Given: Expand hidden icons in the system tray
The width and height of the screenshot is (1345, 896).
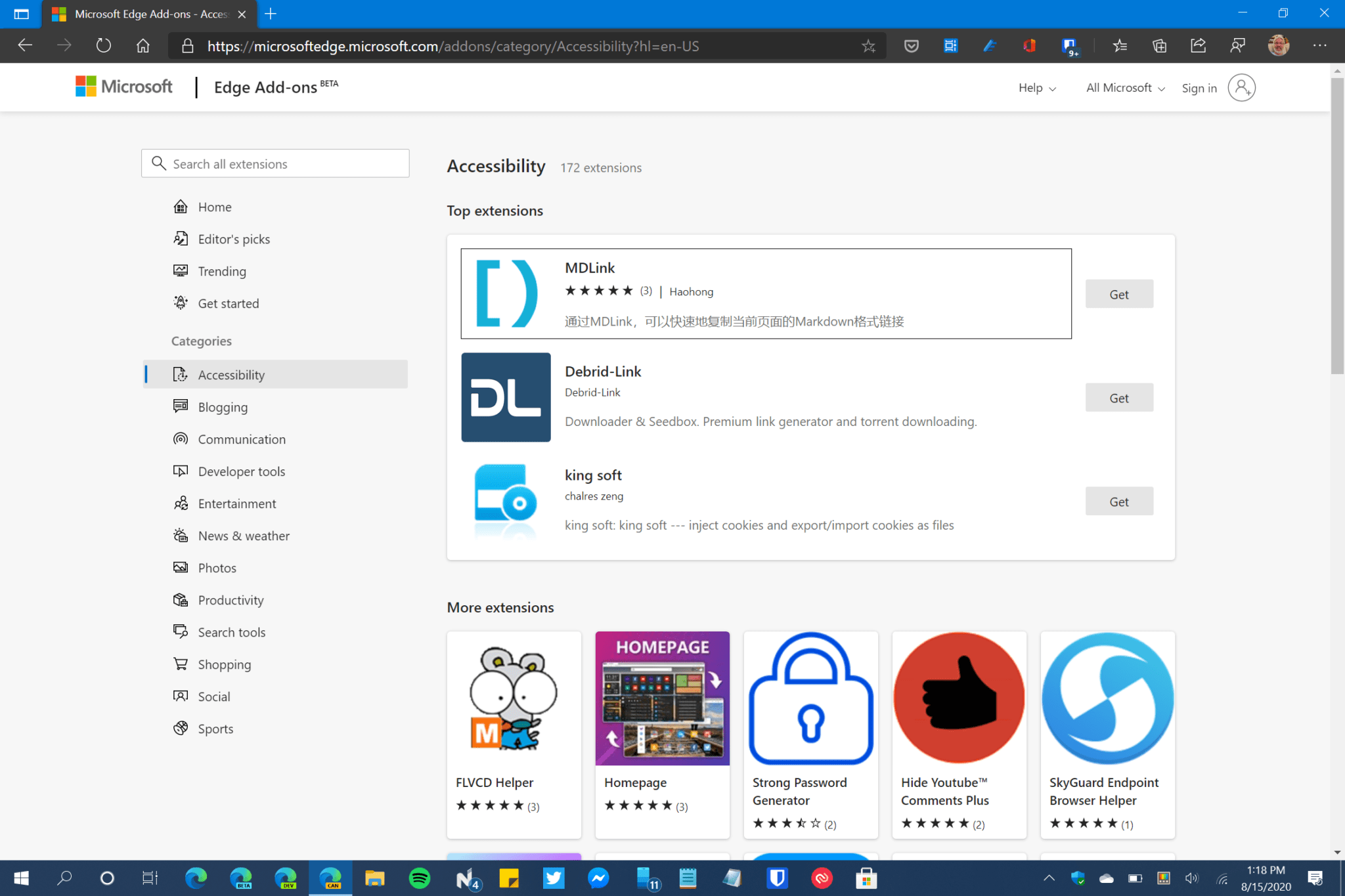Looking at the screenshot, I should (x=1049, y=878).
